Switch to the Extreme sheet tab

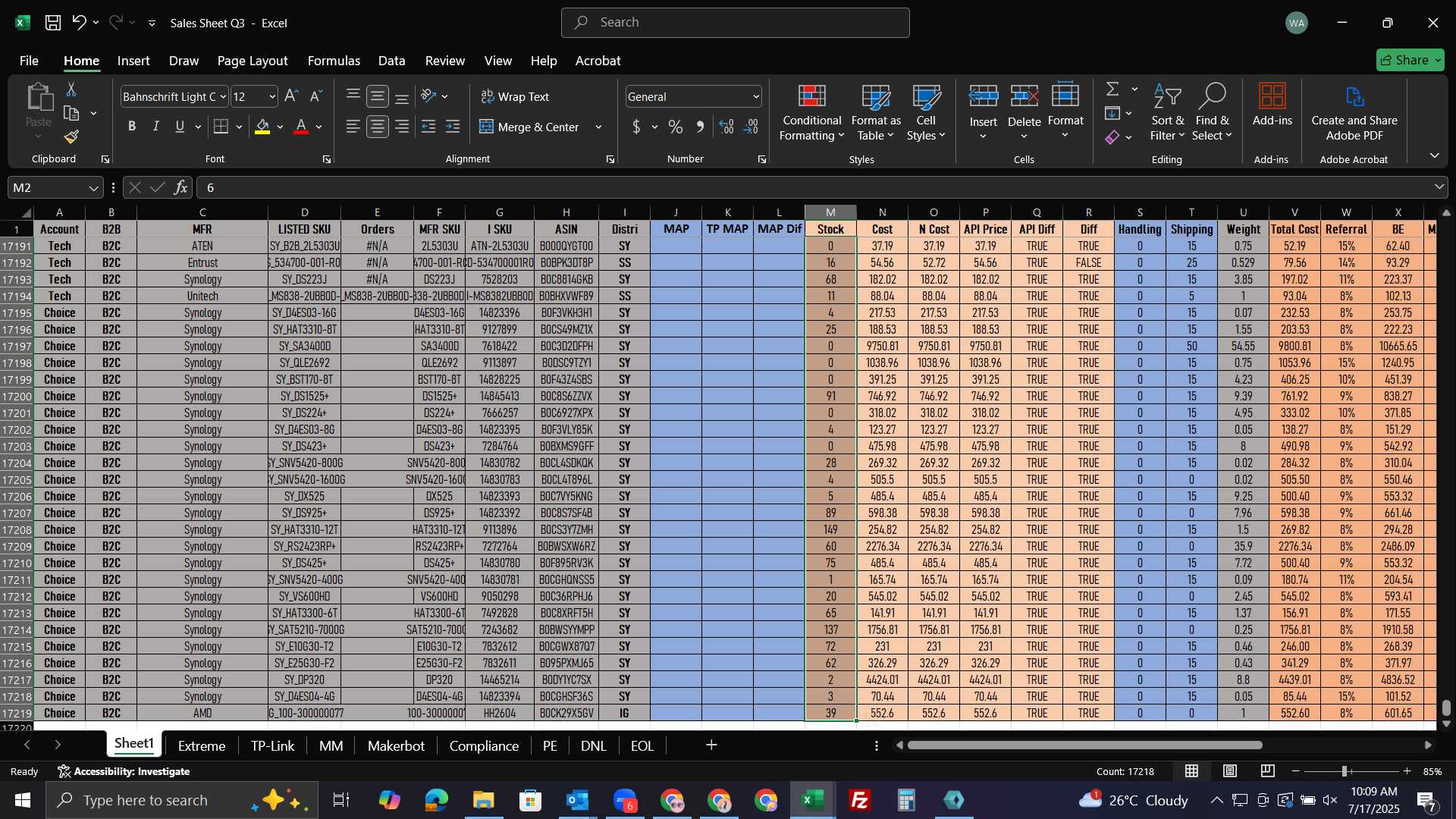pos(201,745)
